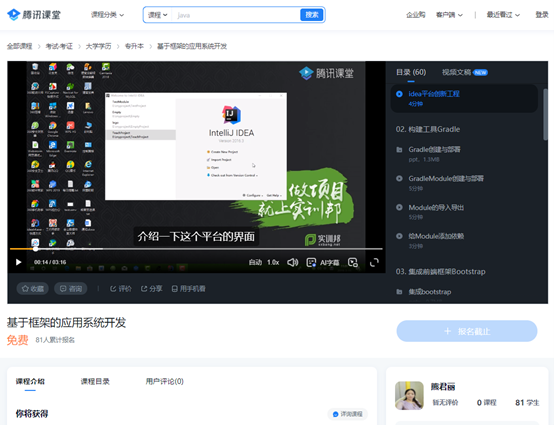Switch to 课程介绍 tab
Viewport: 554px width, 425px height.
[x=30, y=382]
